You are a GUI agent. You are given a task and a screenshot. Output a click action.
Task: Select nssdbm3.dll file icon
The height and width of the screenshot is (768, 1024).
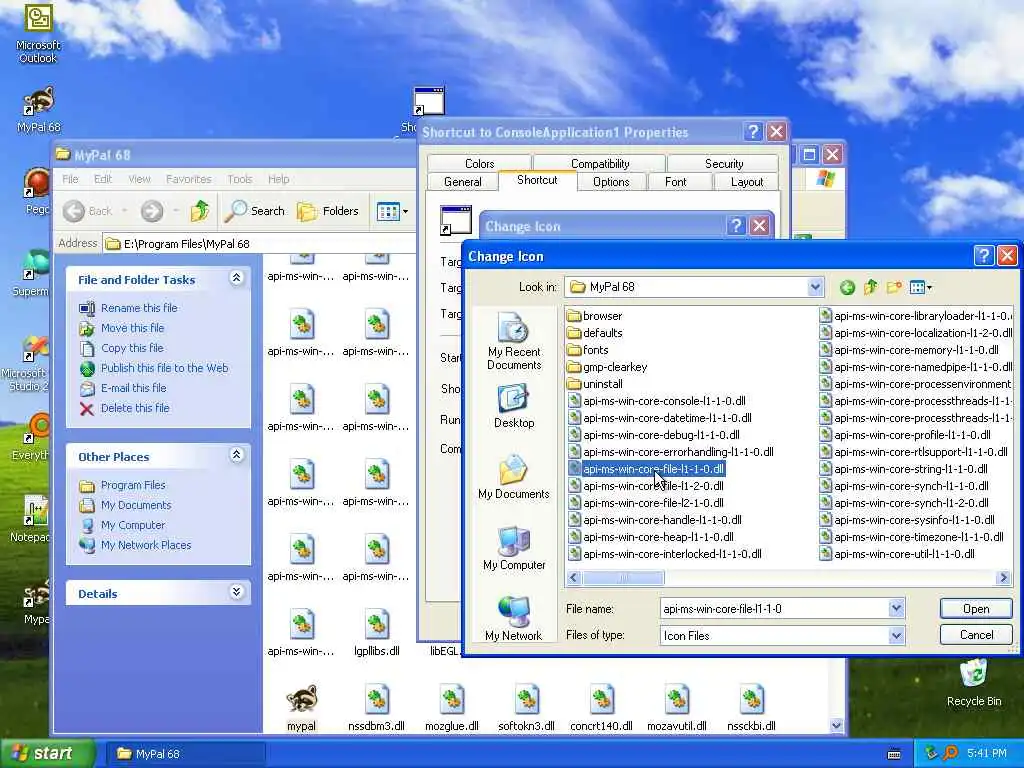click(376, 708)
